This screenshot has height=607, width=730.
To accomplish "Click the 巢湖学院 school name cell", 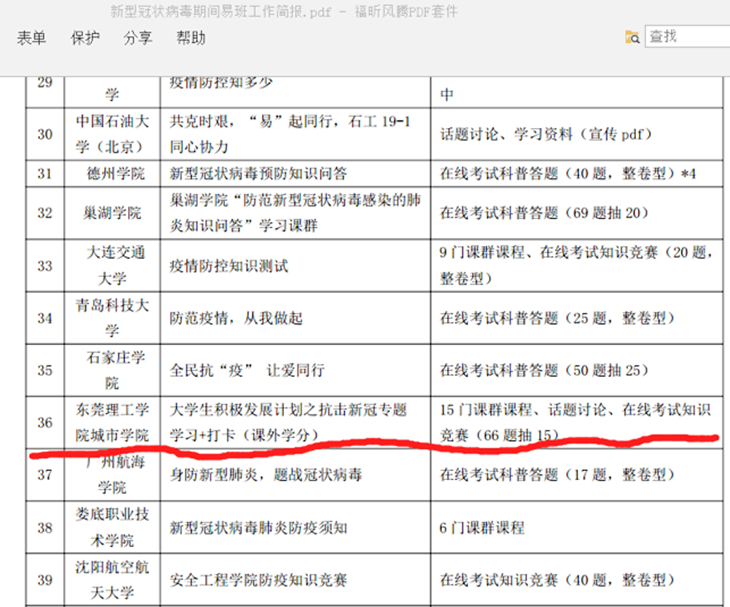I will tap(112, 213).
